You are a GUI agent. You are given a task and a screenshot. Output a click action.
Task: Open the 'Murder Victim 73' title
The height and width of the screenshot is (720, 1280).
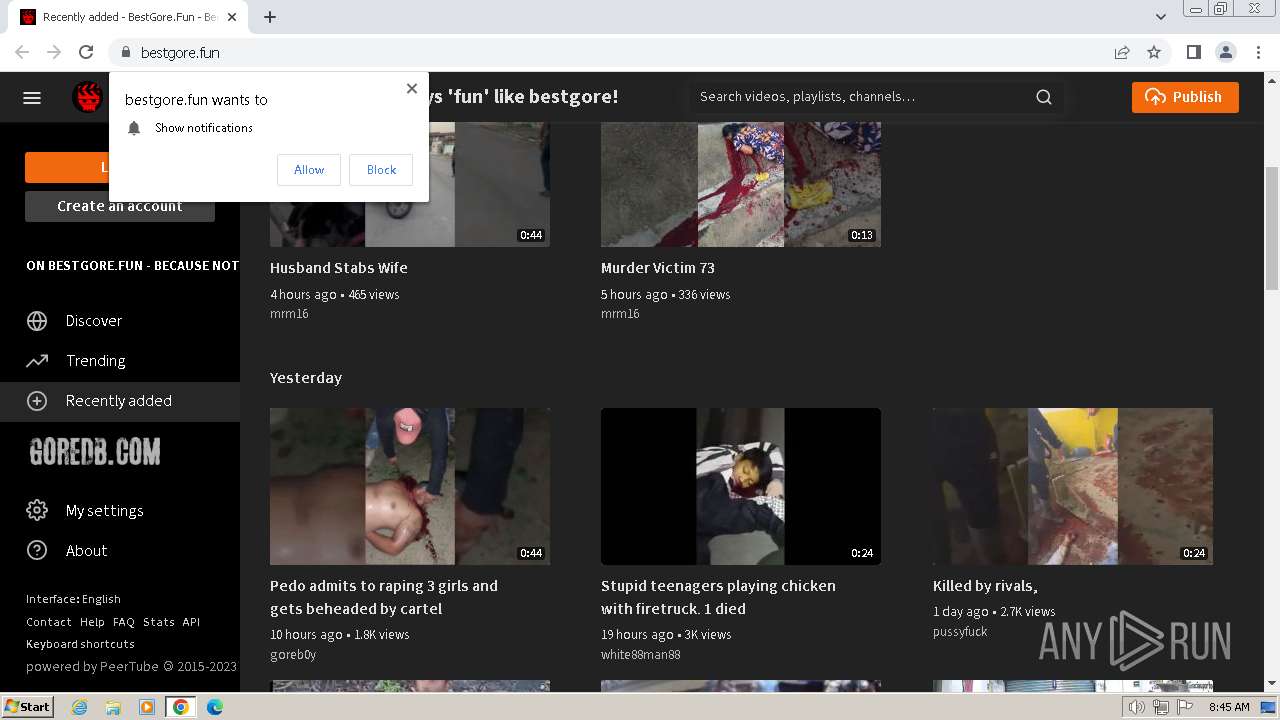[x=658, y=268]
